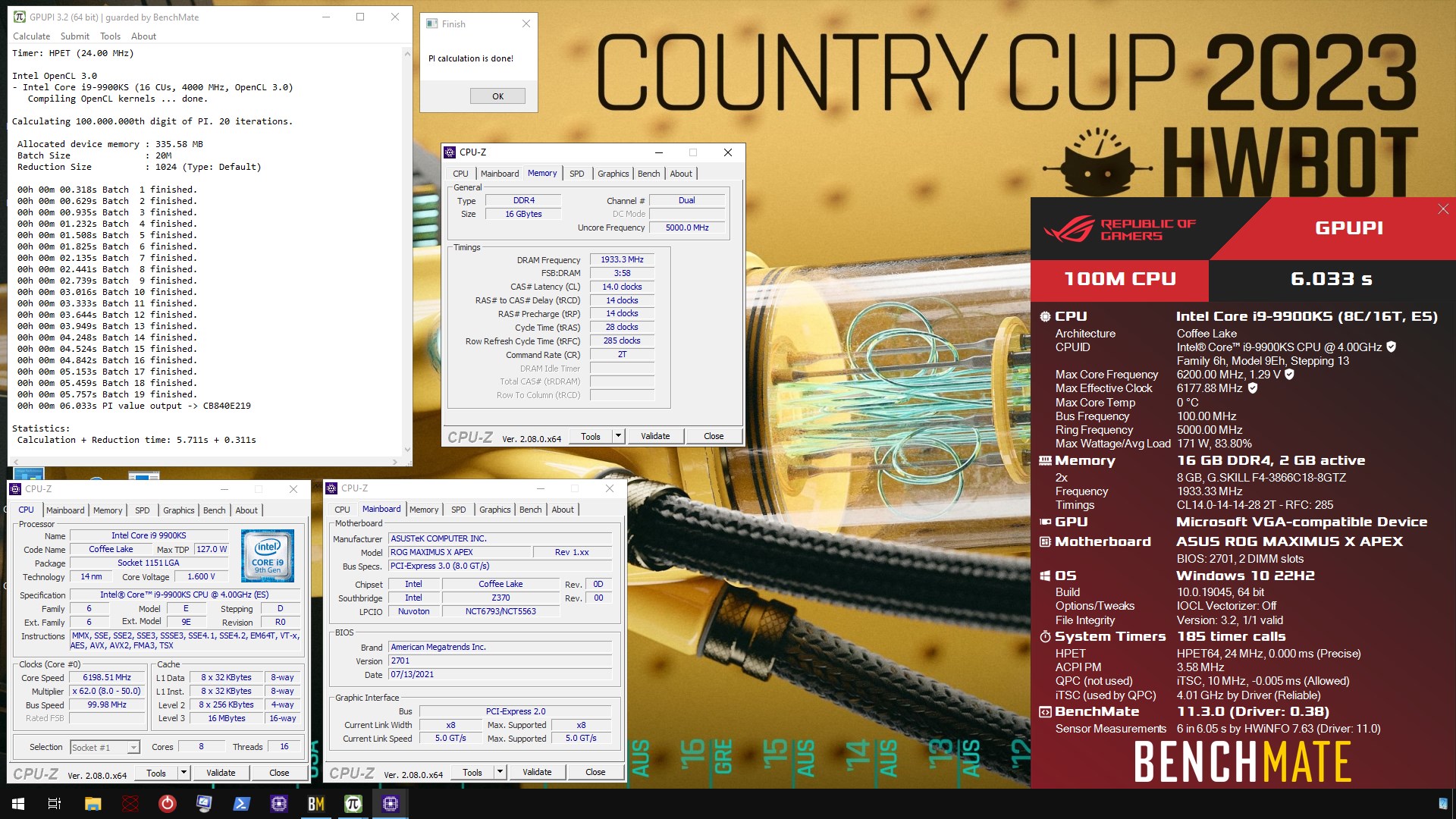Click the Model field ROG MAXIMUS X APEX
The height and width of the screenshot is (819, 1456).
pos(458,552)
